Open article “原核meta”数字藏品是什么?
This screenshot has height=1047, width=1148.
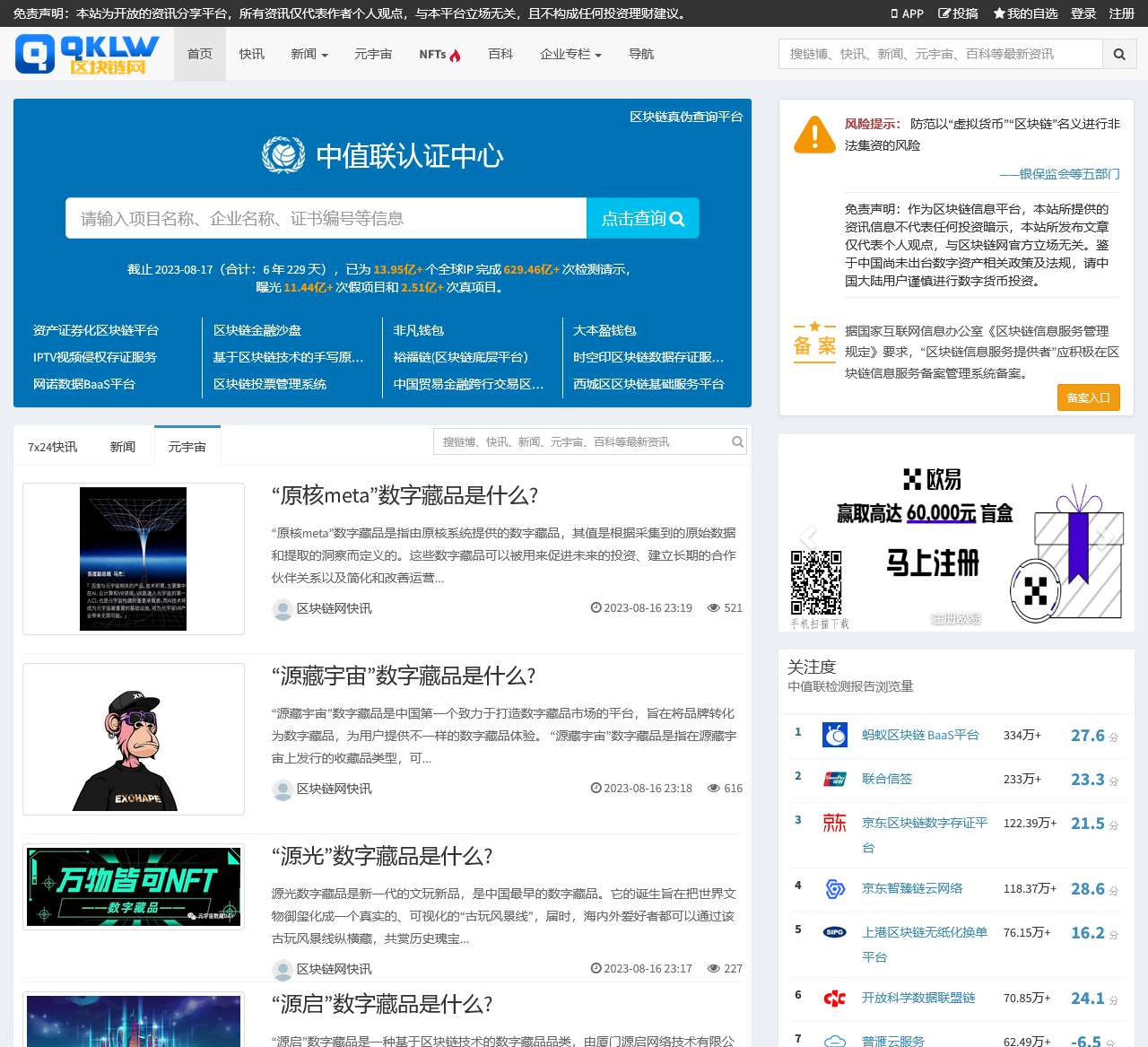pos(404,495)
